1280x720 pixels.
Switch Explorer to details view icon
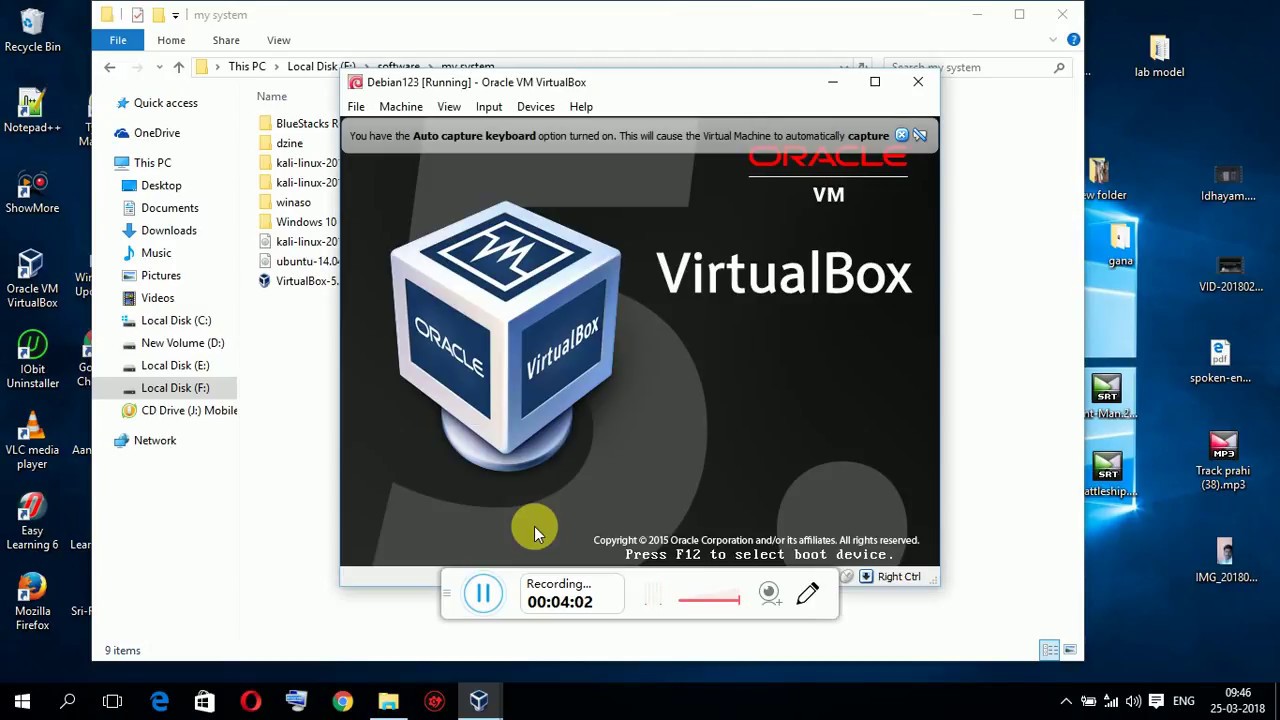click(x=1049, y=650)
